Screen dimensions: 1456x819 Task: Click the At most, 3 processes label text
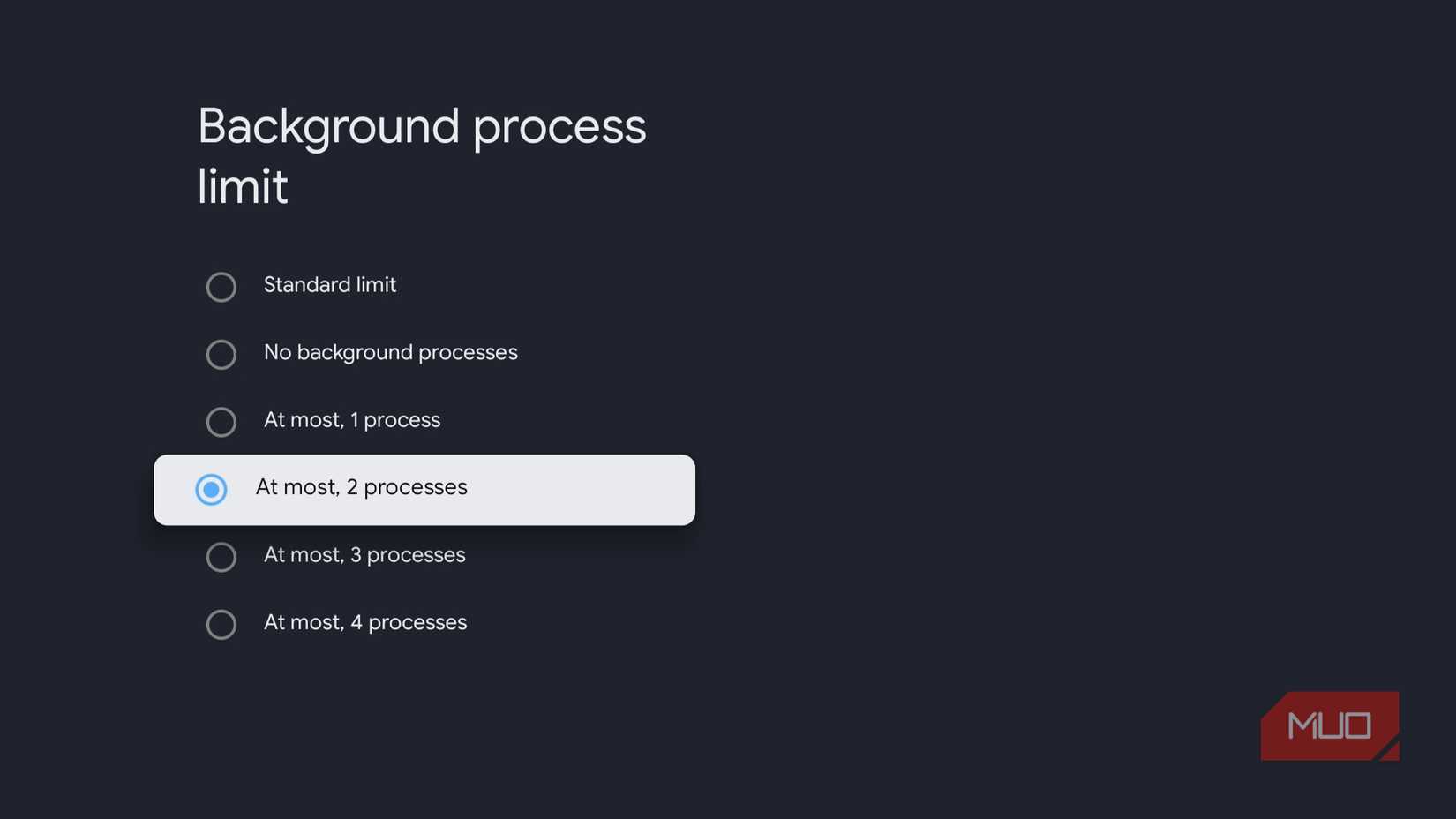pos(364,554)
